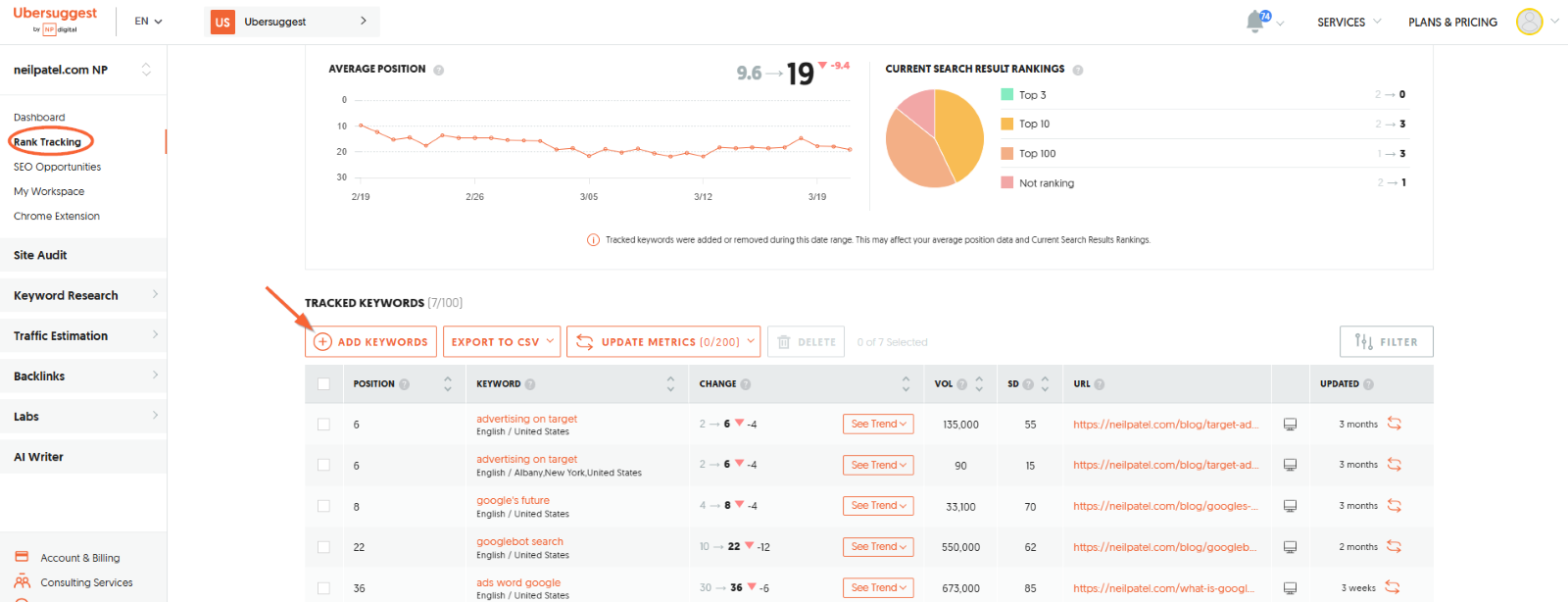Open the neilpatel.com/blog/googleb... URL link
Screen dimensions: 1568x602
click(x=1165, y=547)
